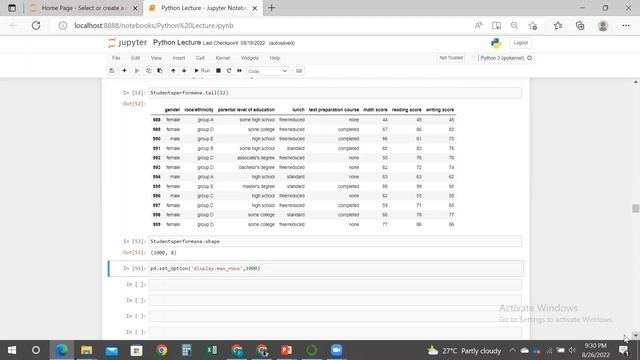
Task: Open the Help menu
Action: [x=275, y=58]
